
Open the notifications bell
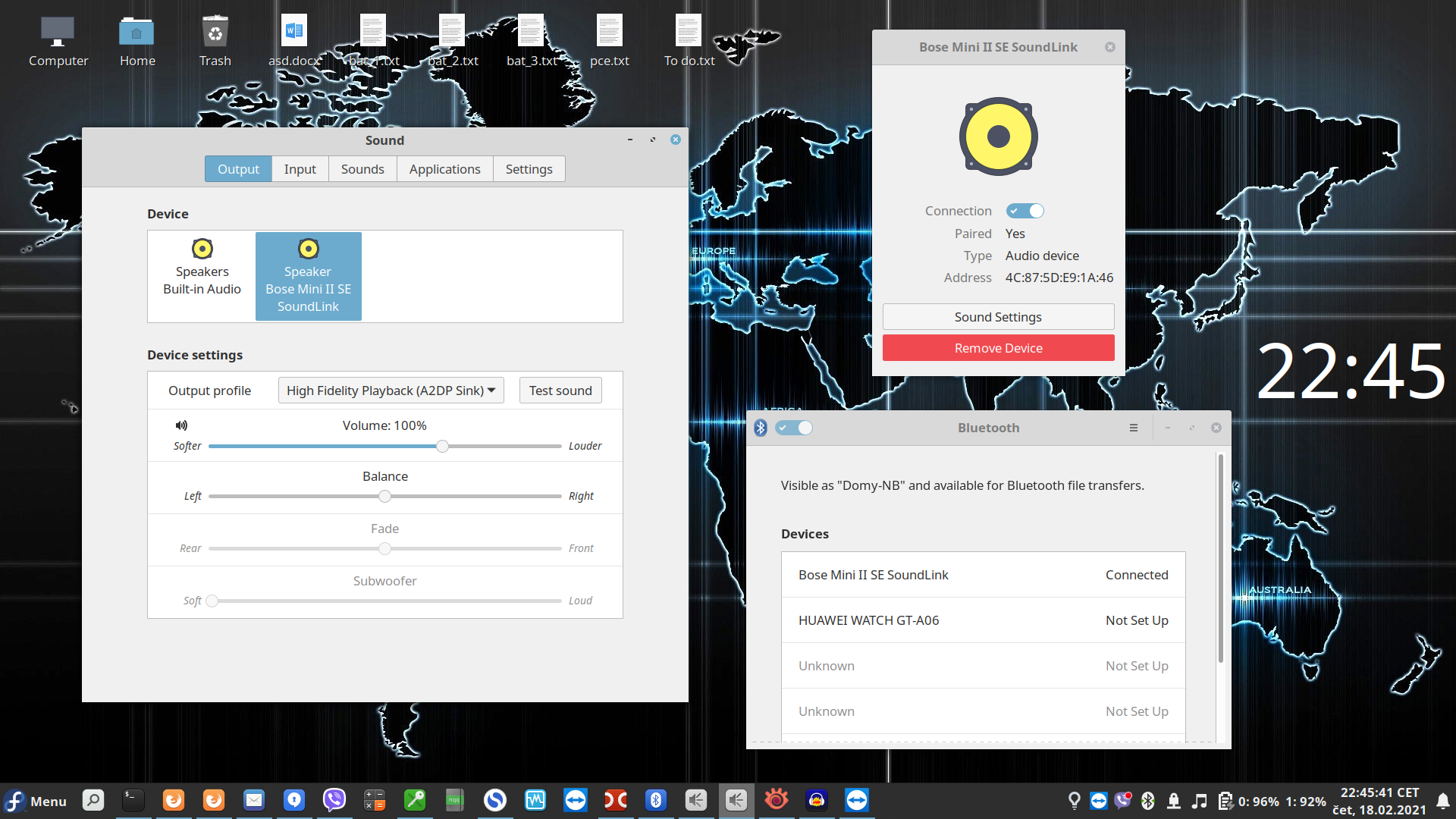[x=1443, y=801]
